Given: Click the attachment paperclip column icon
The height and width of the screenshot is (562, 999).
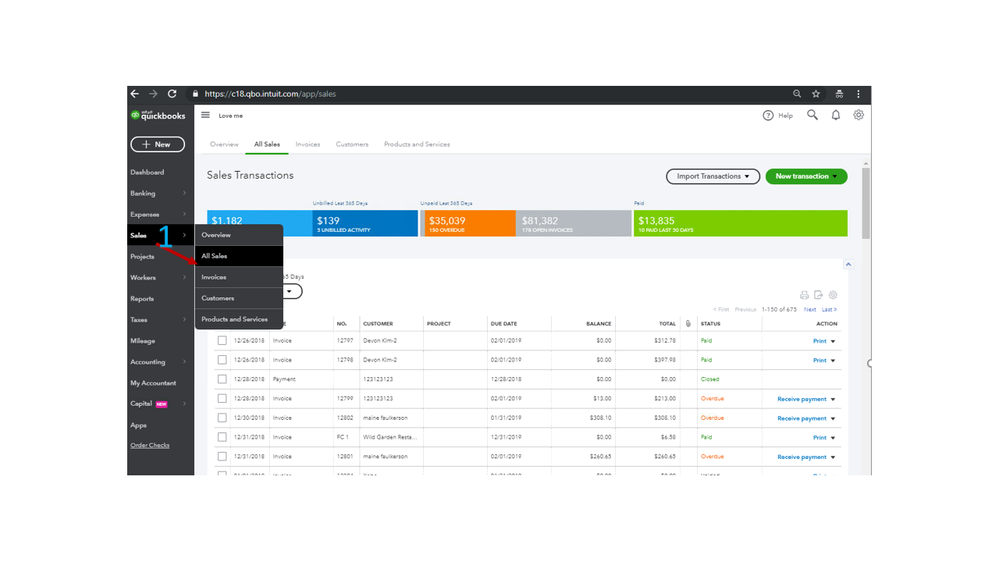Looking at the screenshot, I should point(688,324).
